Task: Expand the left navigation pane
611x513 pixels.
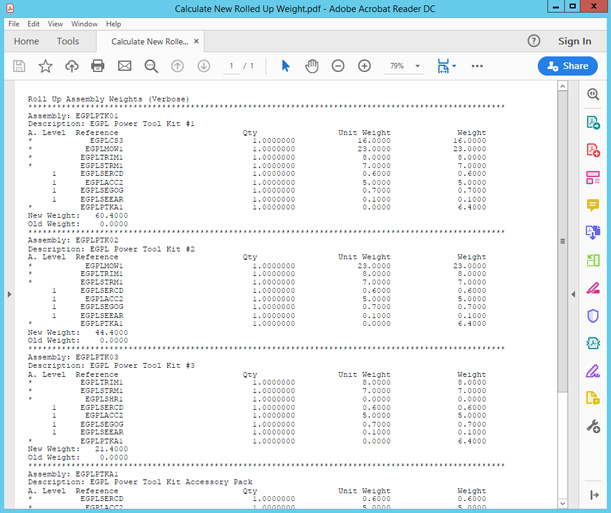Action: click(x=9, y=294)
